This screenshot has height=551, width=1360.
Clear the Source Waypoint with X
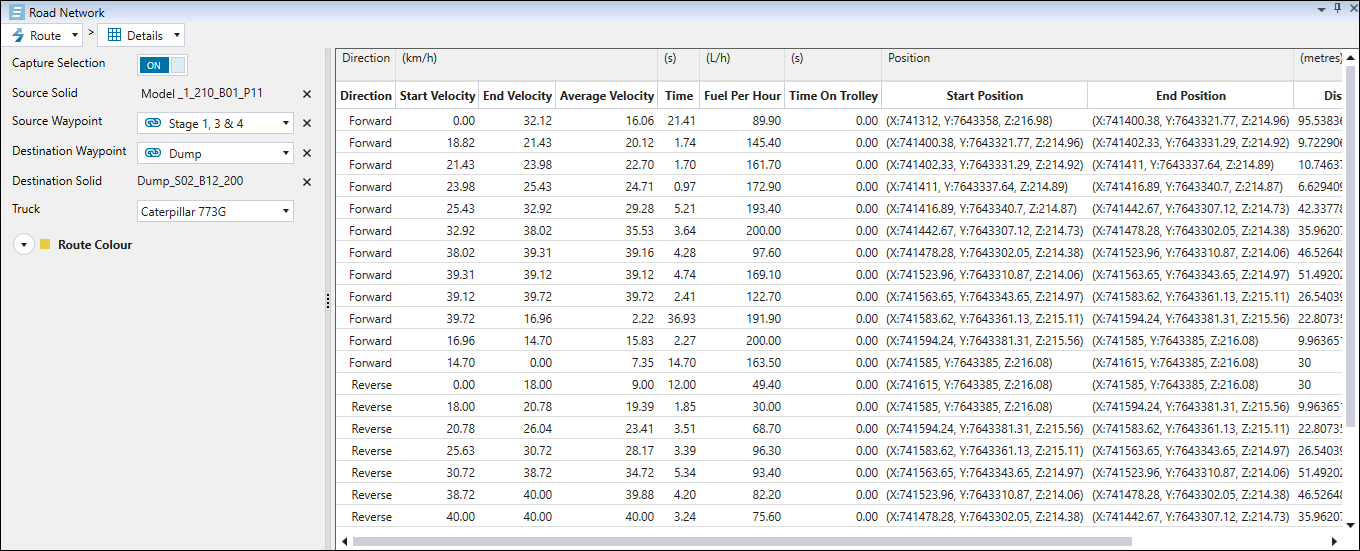(x=307, y=124)
